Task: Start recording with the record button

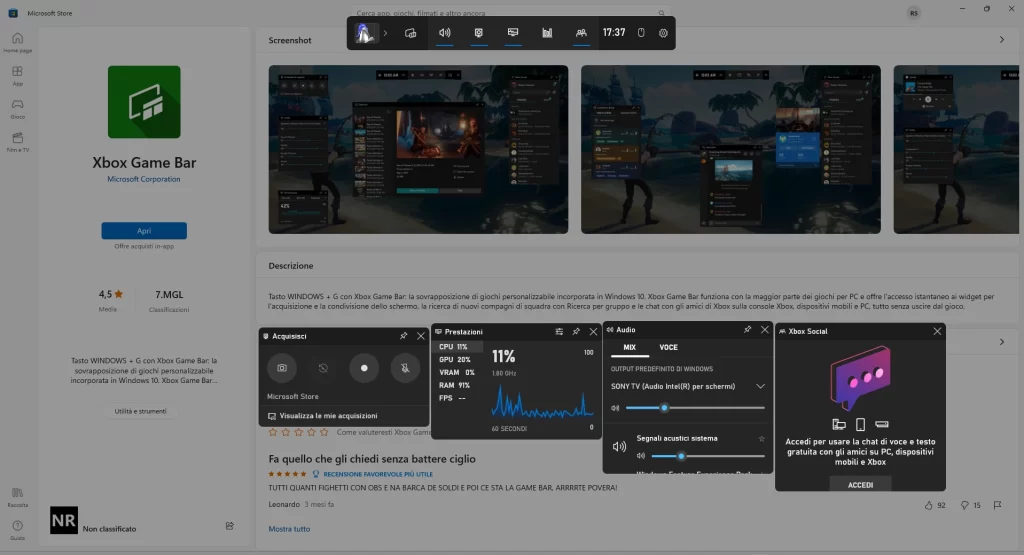Action: [364, 368]
